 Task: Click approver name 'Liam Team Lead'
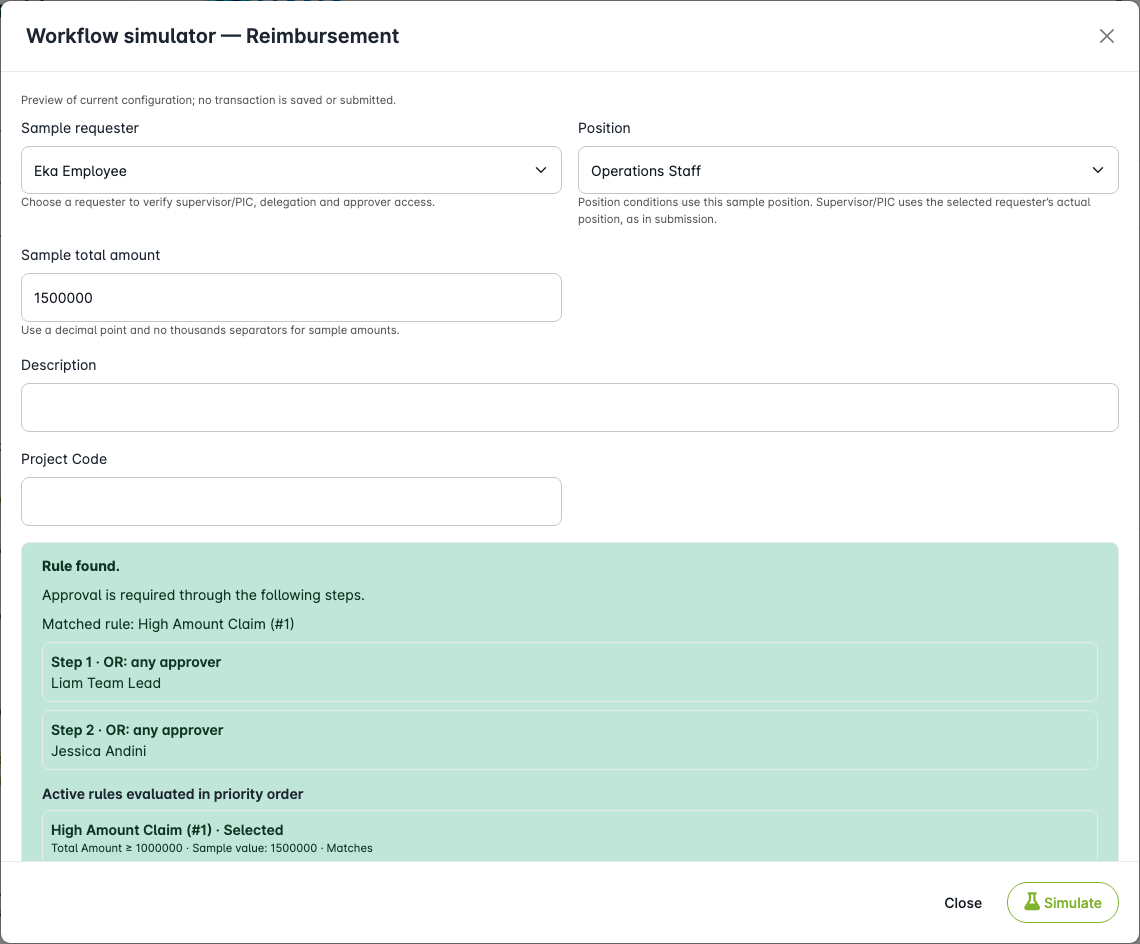(106, 683)
